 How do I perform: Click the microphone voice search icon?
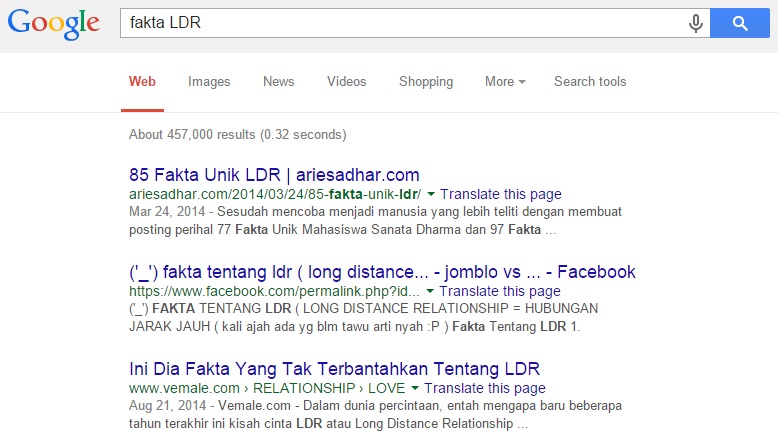pos(695,24)
